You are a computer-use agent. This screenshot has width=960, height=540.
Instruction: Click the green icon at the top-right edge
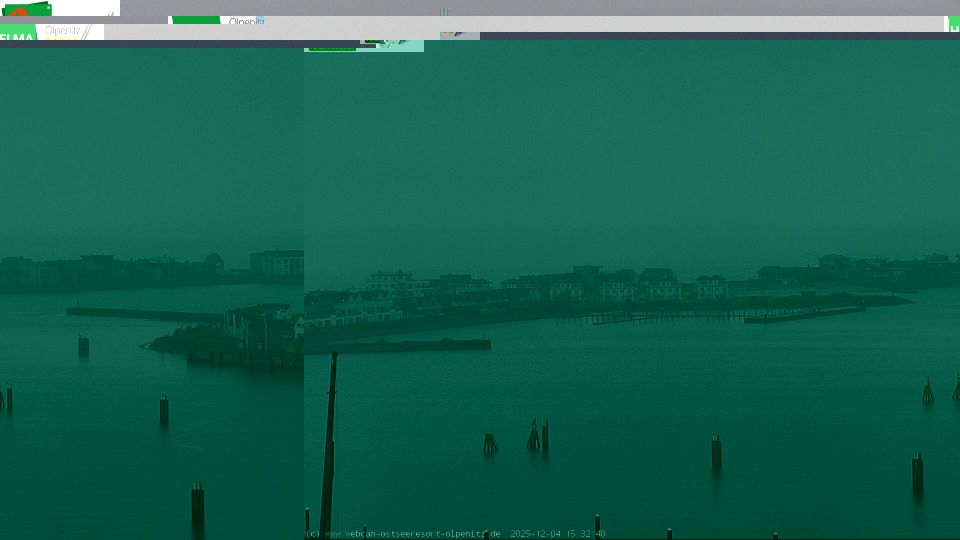pos(954,23)
